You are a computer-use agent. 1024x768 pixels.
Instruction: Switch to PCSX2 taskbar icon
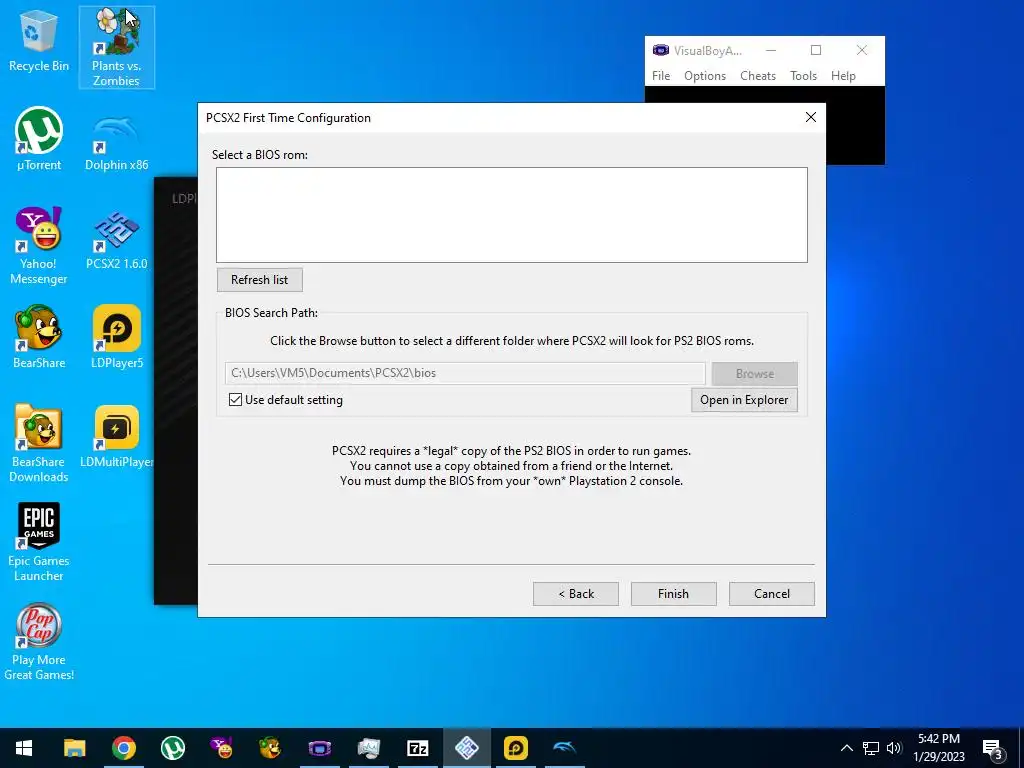pyautogui.click(x=467, y=748)
